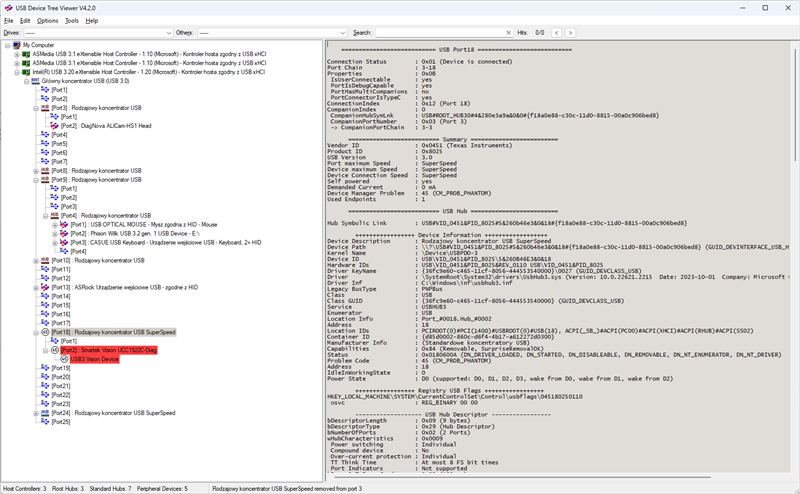
Task: Click the Peripheral Devices: 5 status entry
Action: click(x=162, y=489)
